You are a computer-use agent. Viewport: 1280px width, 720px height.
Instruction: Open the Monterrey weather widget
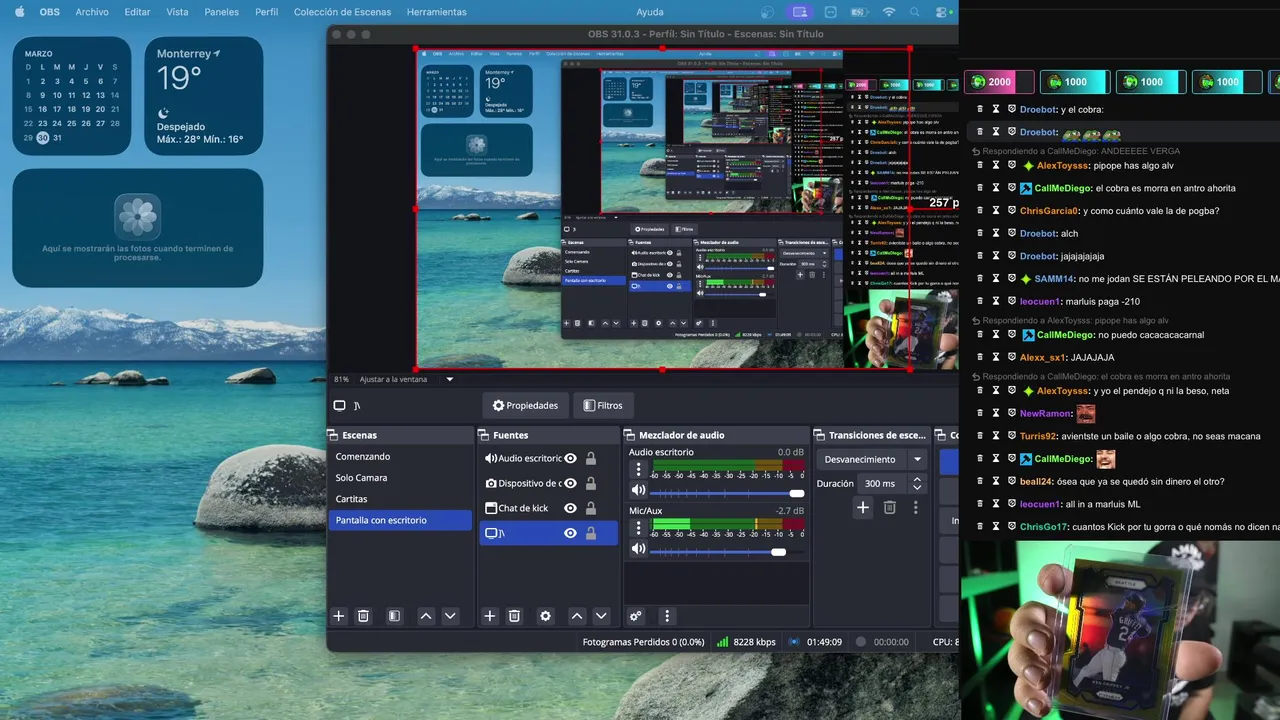[204, 96]
